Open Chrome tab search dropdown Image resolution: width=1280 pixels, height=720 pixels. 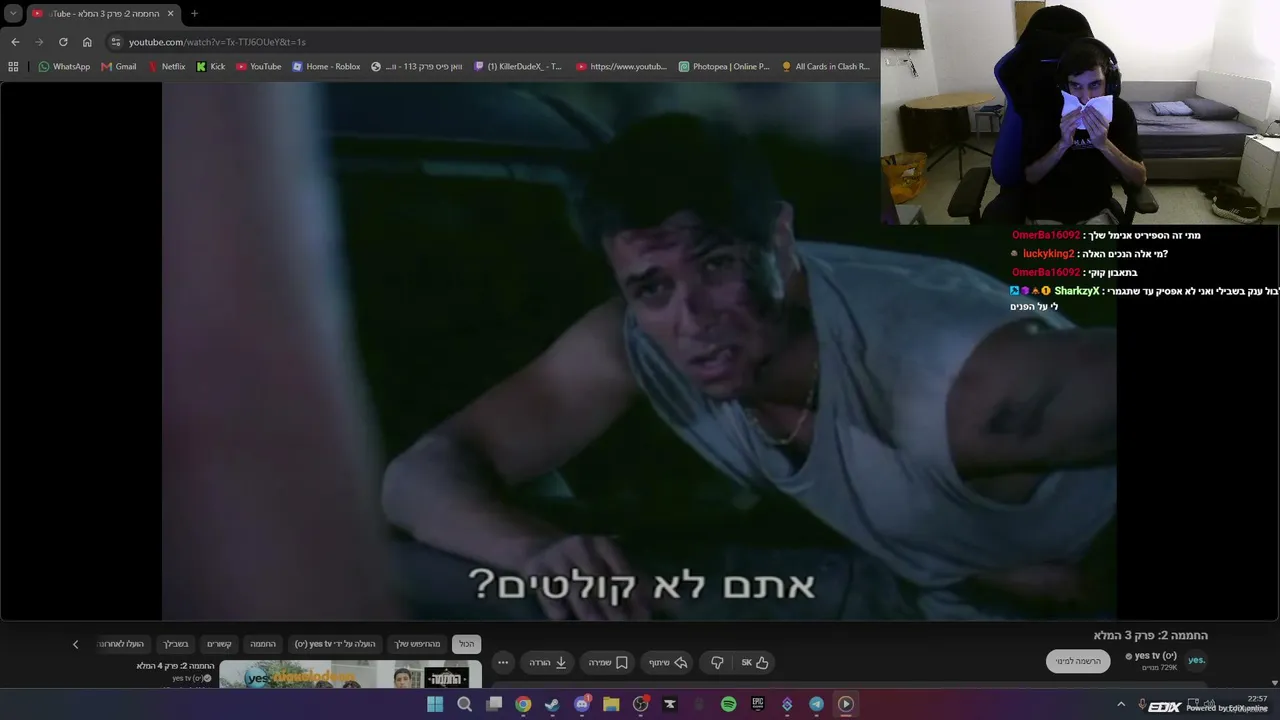(x=13, y=14)
